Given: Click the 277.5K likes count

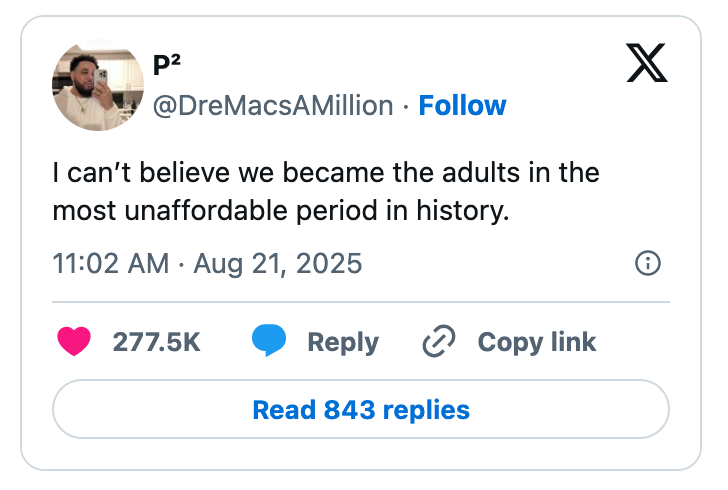Looking at the screenshot, I should pyautogui.click(x=156, y=342).
